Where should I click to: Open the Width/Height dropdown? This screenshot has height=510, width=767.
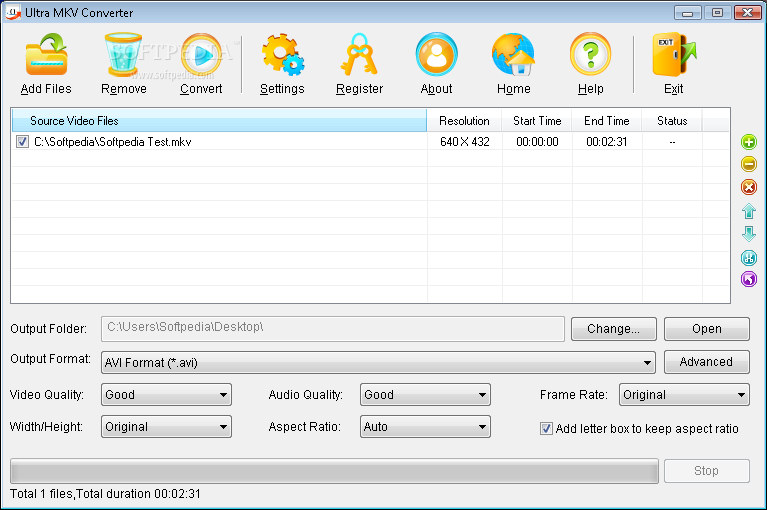click(x=166, y=427)
